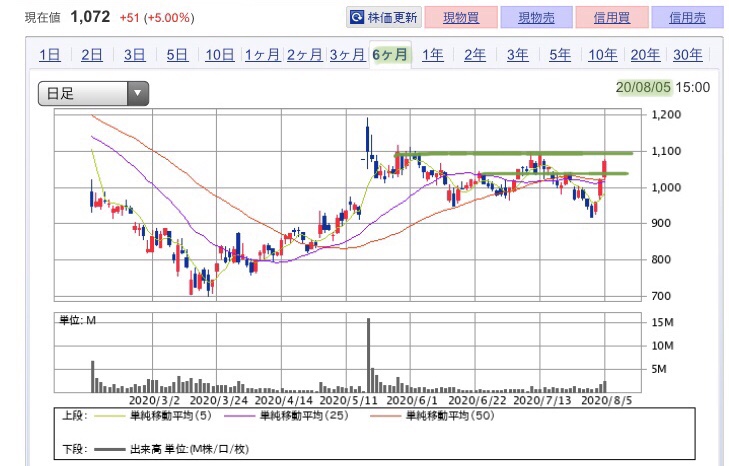The image size is (729, 466).
Task: Switch to the 1ヶ月 chart range
Action: click(262, 55)
